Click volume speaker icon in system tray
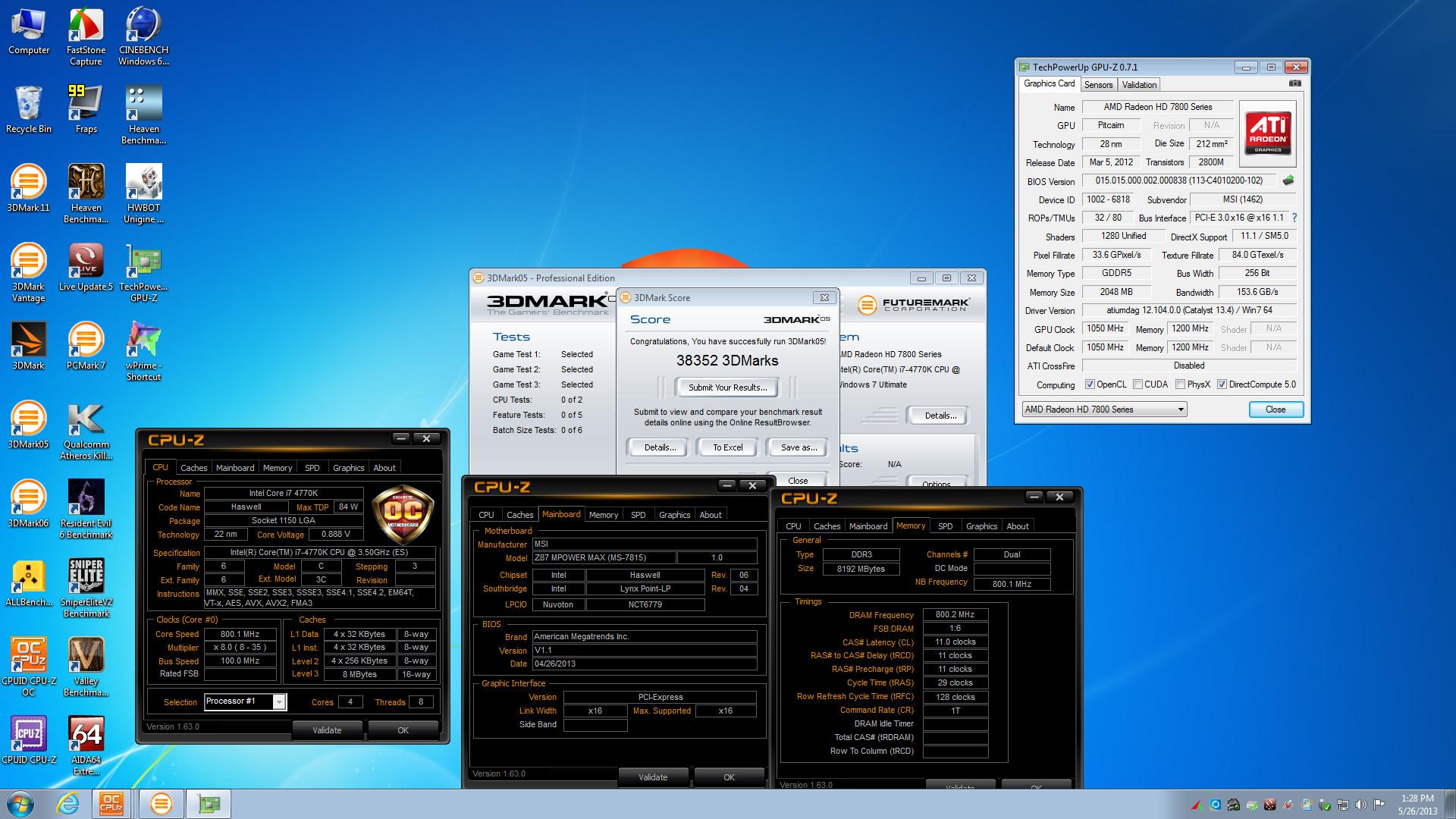The width and height of the screenshot is (1456, 819). [1360, 805]
